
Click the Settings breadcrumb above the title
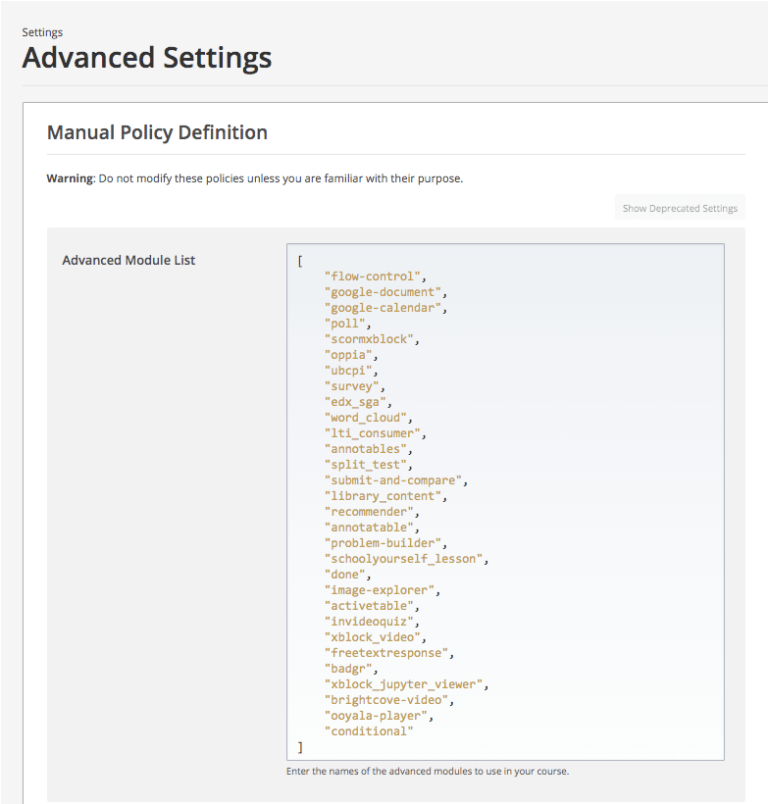(42, 32)
